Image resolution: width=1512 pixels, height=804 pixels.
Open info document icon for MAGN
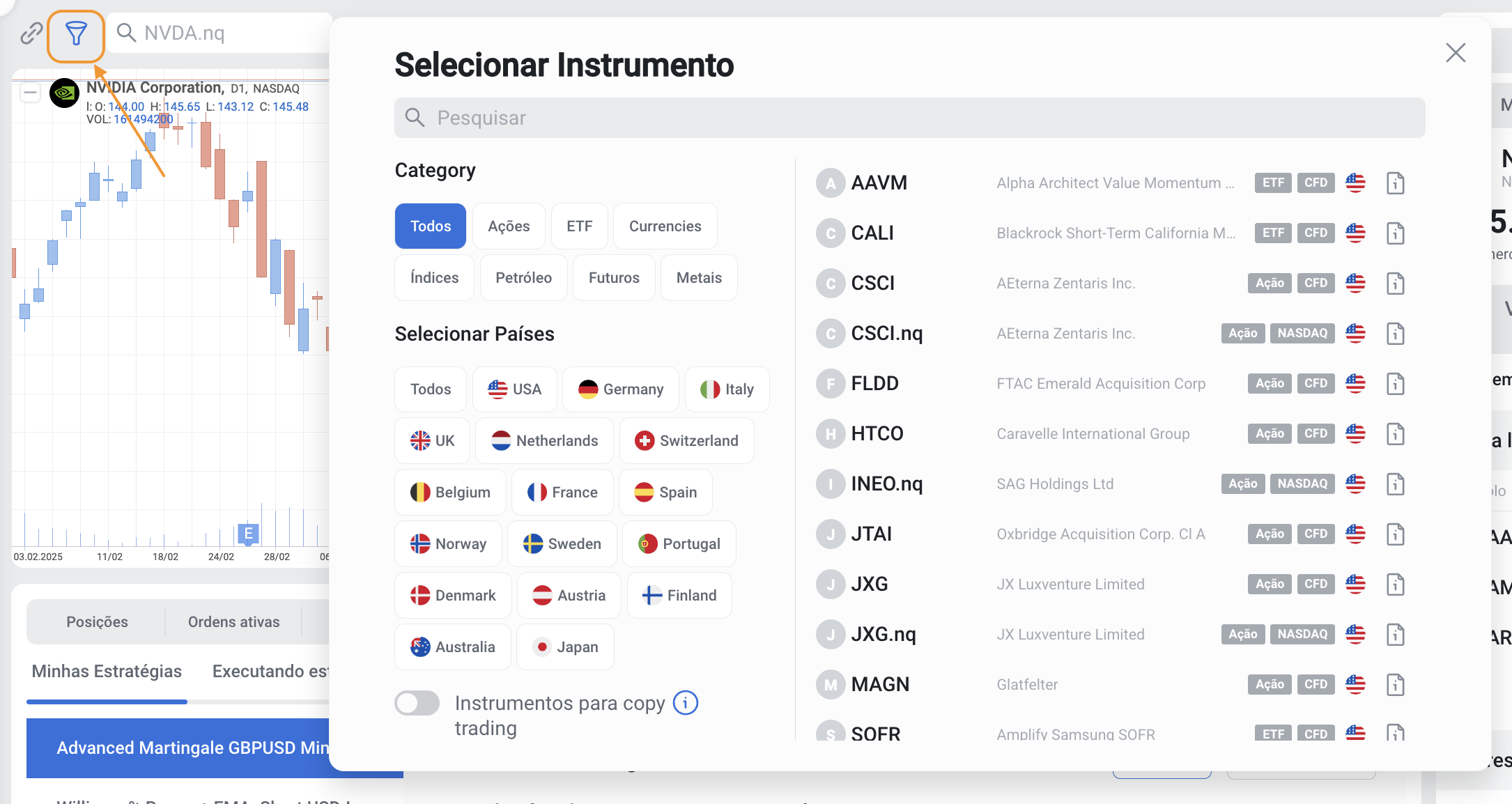click(x=1395, y=685)
